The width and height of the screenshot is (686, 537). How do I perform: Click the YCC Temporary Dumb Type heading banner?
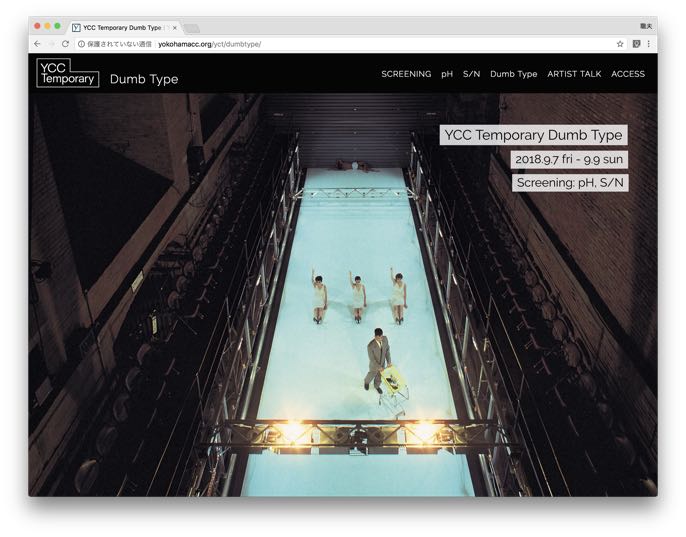click(533, 135)
